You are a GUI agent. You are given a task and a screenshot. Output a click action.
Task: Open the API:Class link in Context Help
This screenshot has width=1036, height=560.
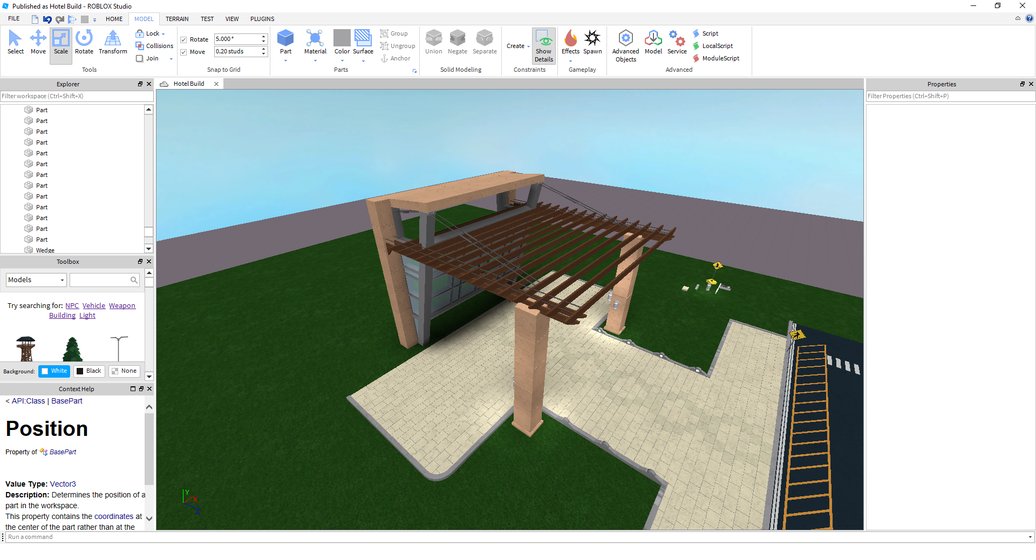coord(28,401)
